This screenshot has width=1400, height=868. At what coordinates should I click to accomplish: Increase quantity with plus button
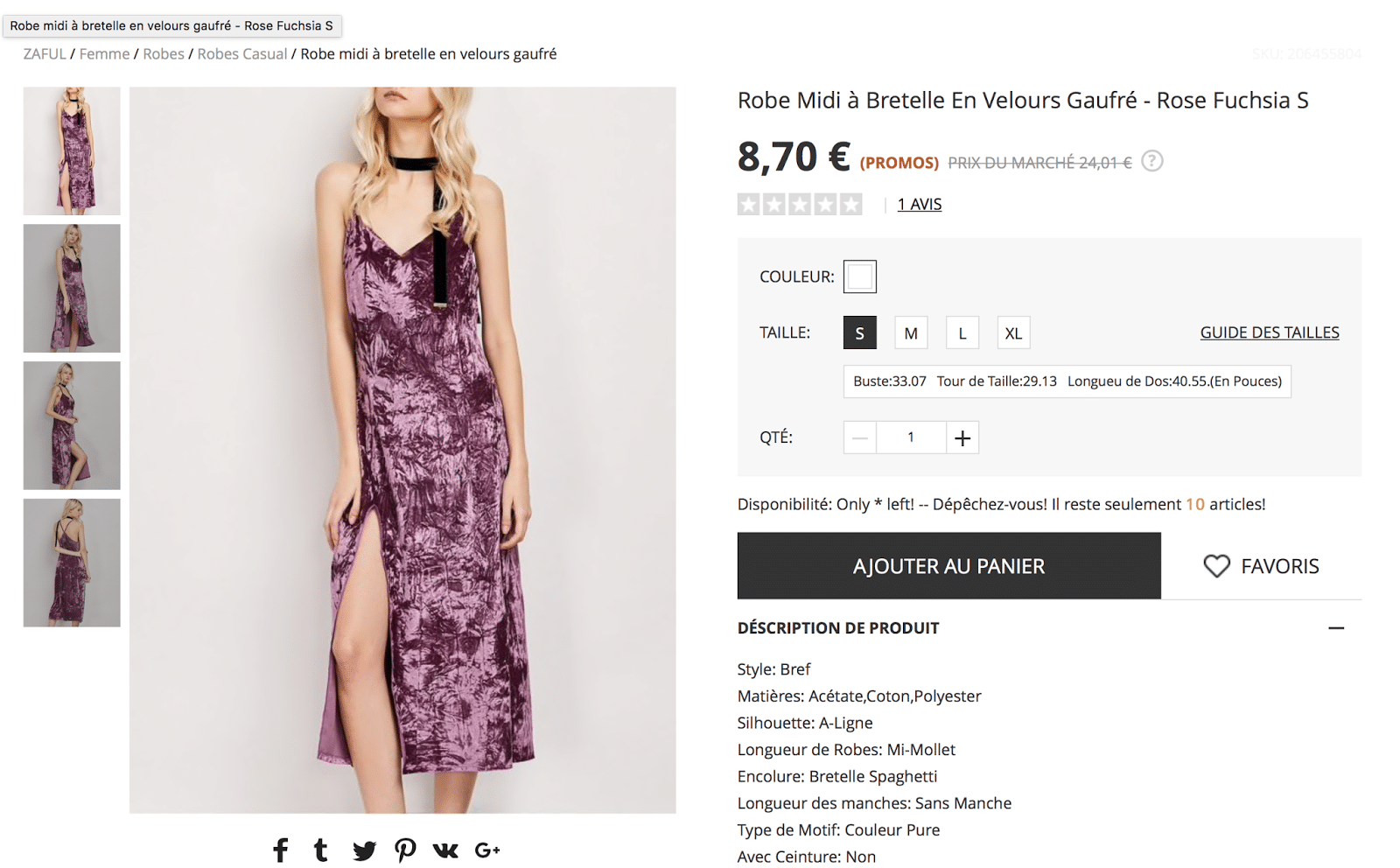[x=962, y=437]
